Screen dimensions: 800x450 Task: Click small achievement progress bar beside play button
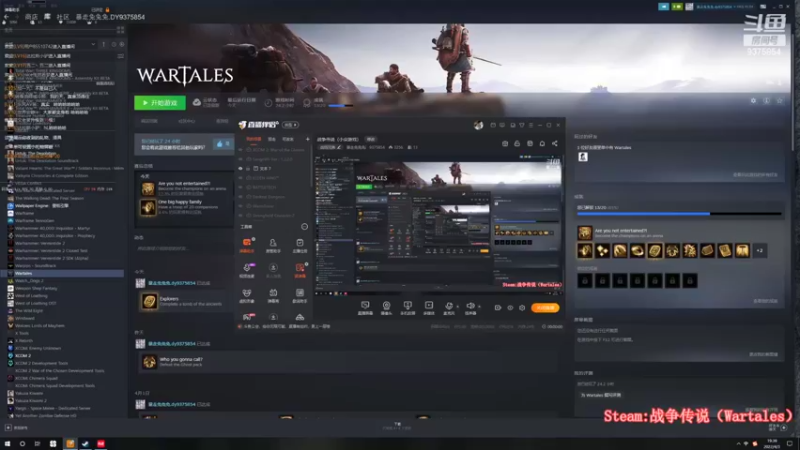(340, 106)
